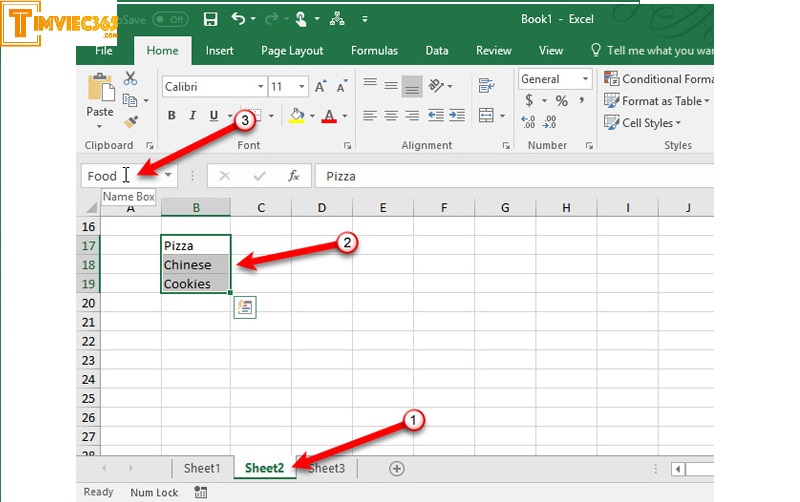Apply red Font Color A
The image size is (800, 502).
coord(330,116)
